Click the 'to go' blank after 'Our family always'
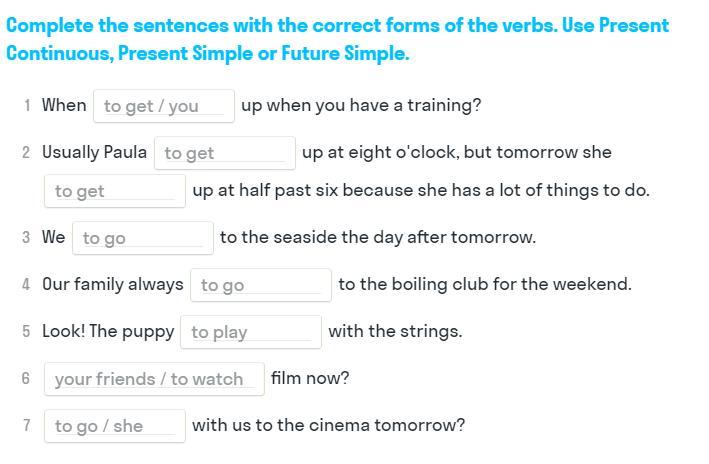Screen dimensions: 709x464 pyautogui.click(x=261, y=285)
